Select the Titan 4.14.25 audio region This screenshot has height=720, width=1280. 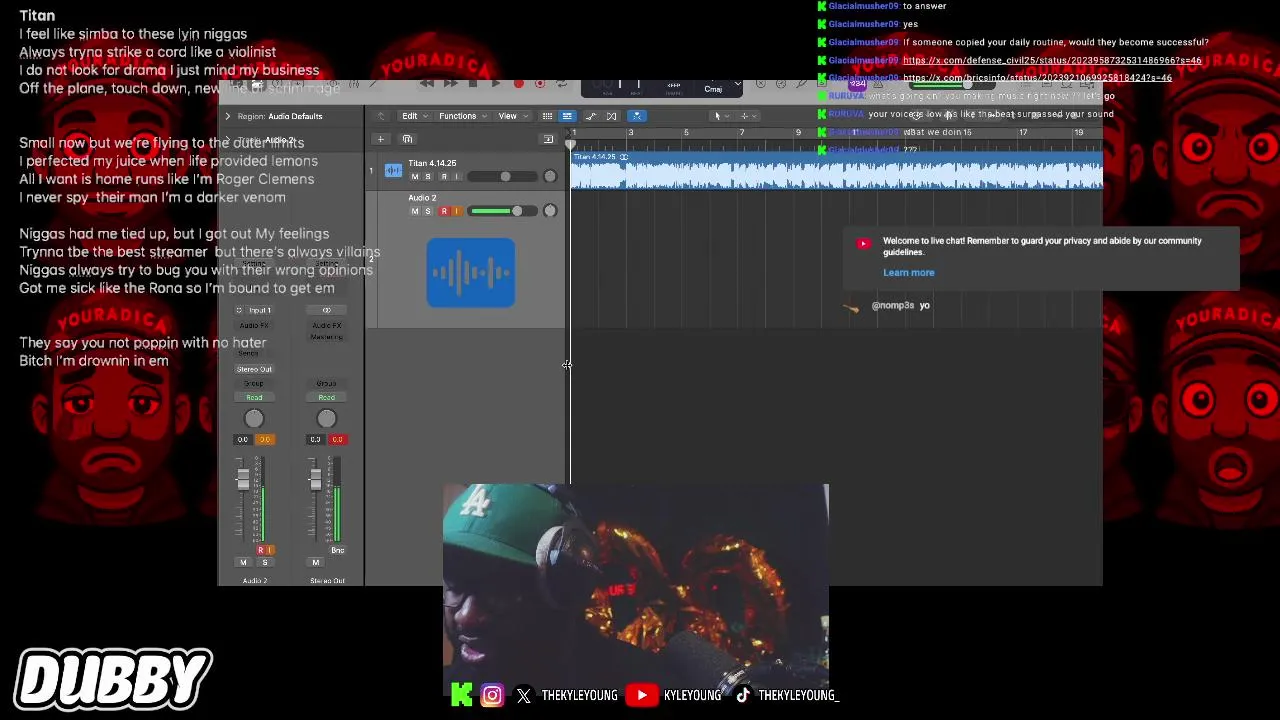[x=836, y=170]
